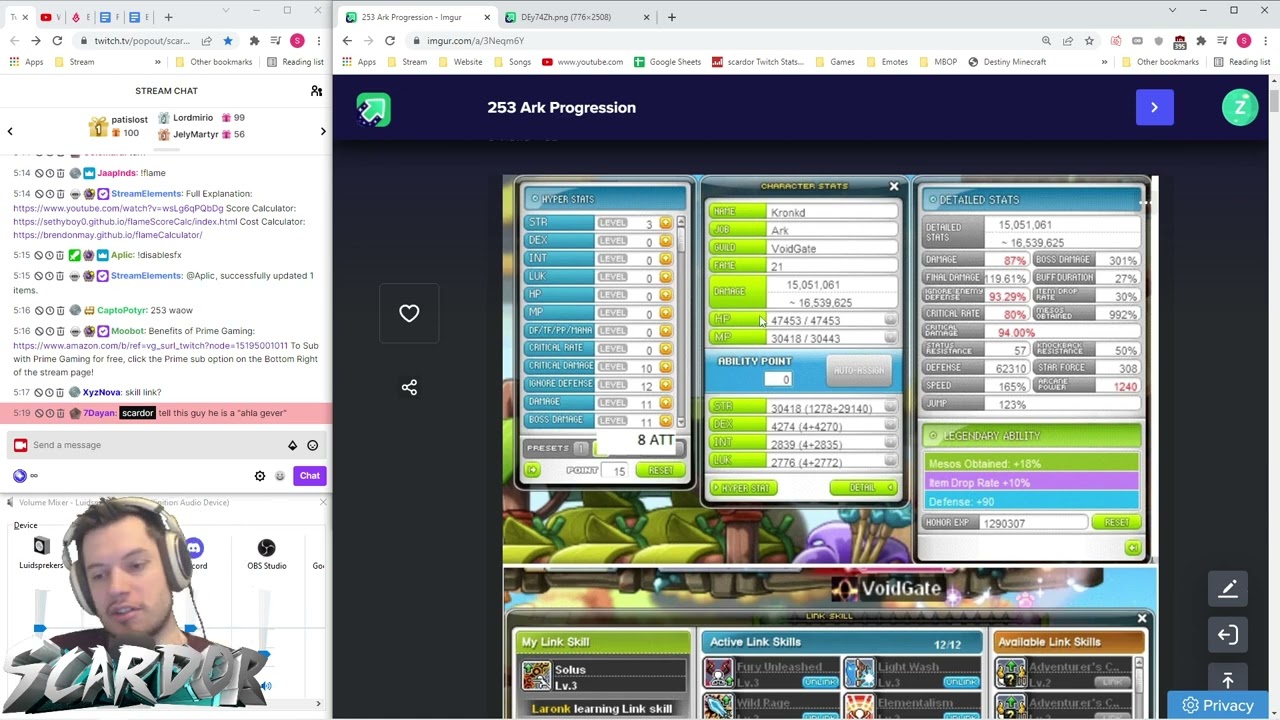1280x720 pixels.
Task: Click the Imgur page vertical scrollbar
Action: click(x=1274, y=100)
